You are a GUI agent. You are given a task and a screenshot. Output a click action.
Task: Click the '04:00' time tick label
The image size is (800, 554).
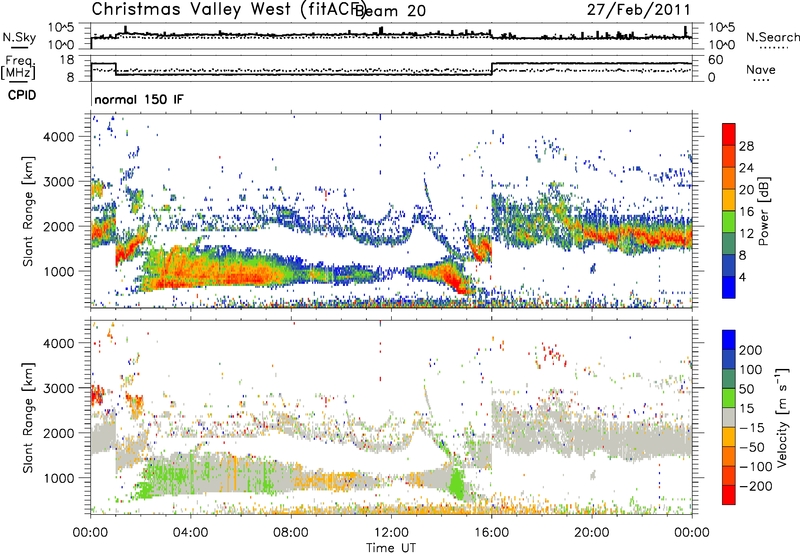click(x=190, y=533)
